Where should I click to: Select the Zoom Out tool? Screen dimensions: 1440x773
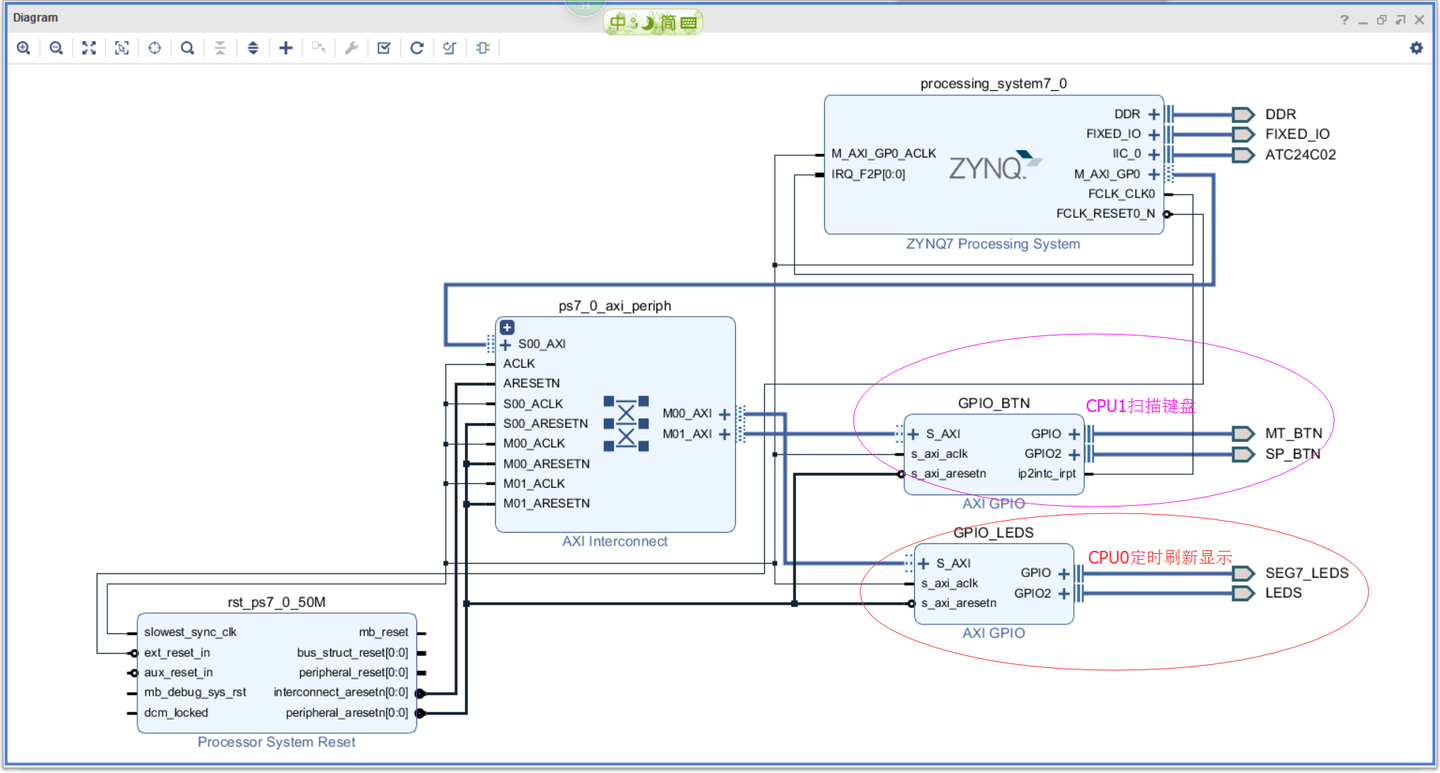(56, 47)
